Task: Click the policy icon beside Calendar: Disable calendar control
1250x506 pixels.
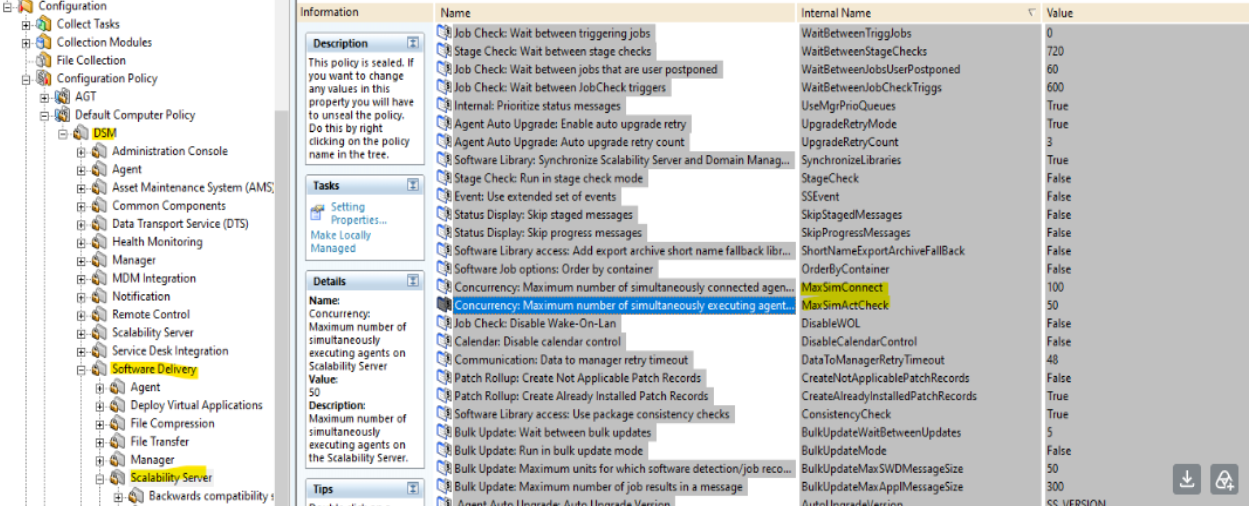Action: tap(444, 341)
